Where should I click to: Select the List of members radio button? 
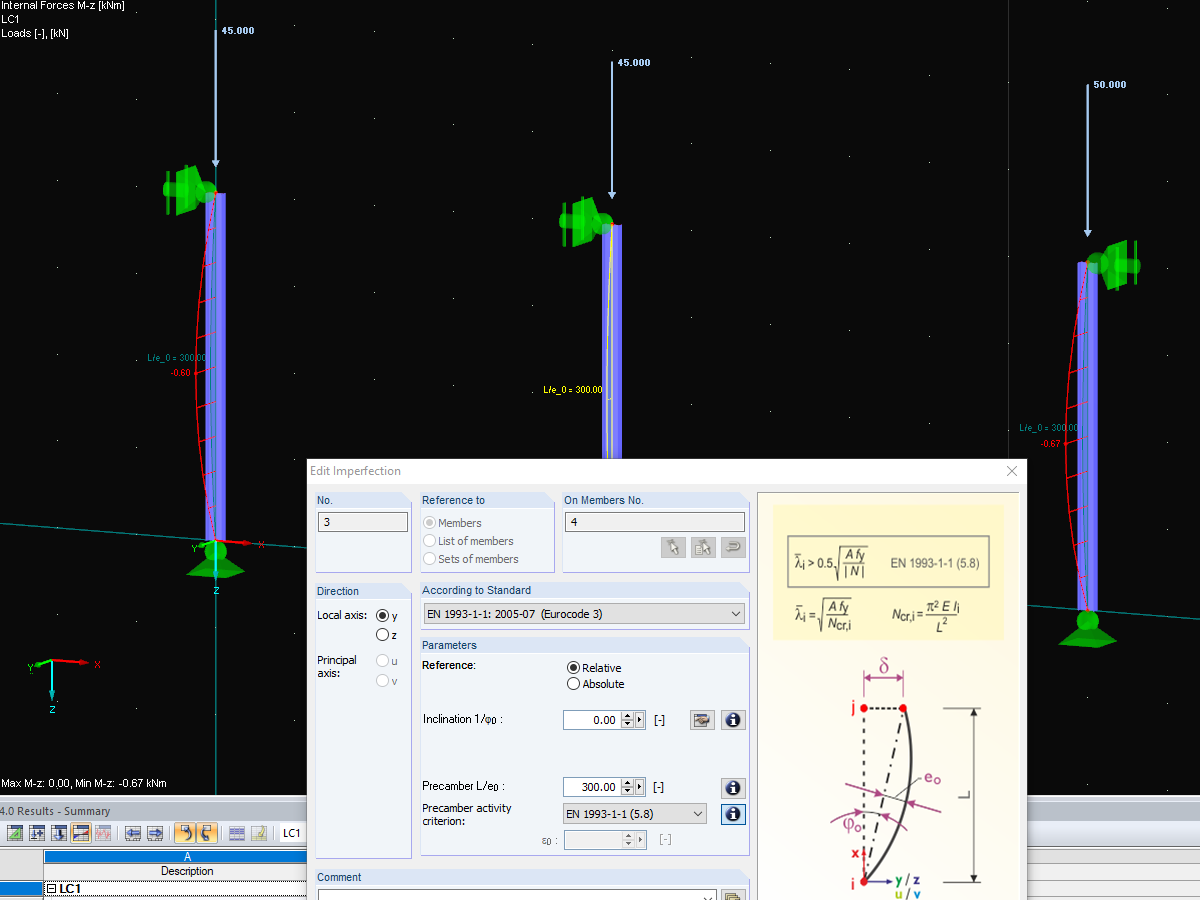coord(430,541)
